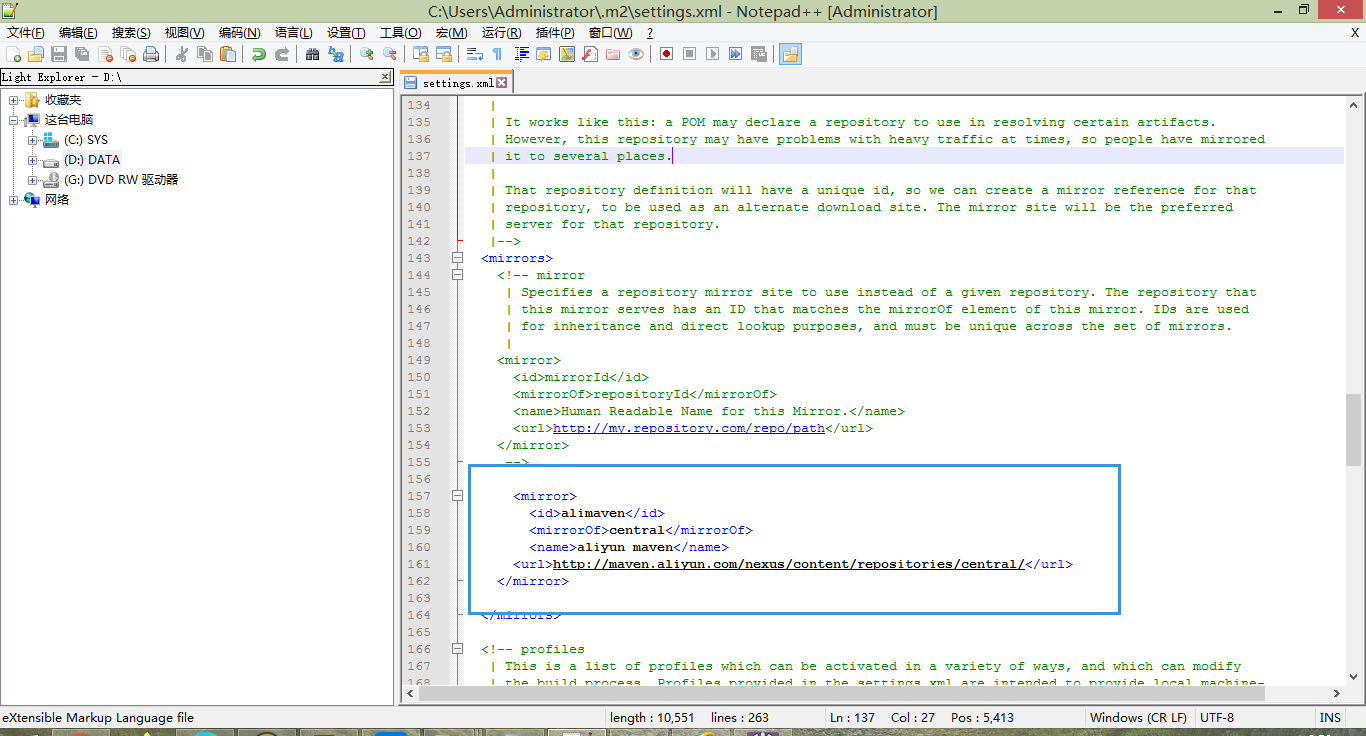Cut the selection with the scissors icon
1366x736 pixels.
pyautogui.click(x=182, y=54)
